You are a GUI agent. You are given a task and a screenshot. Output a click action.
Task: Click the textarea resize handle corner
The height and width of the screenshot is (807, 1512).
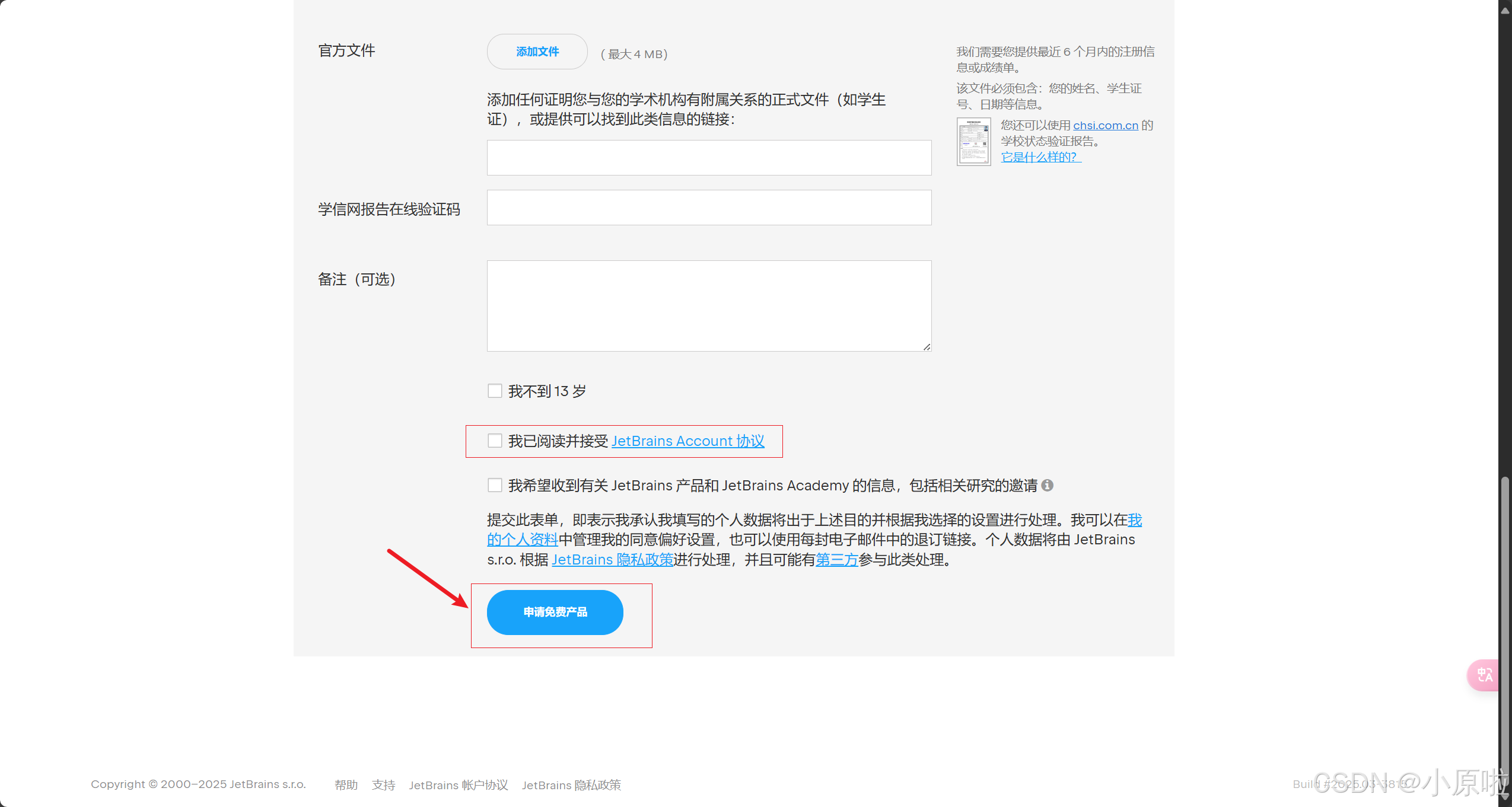coord(927,347)
